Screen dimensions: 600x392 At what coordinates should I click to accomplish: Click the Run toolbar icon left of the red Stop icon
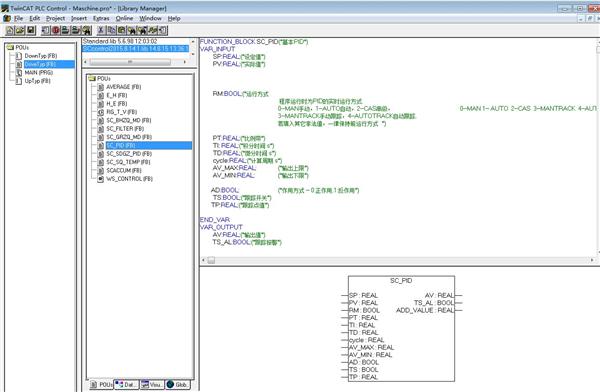pyautogui.click(x=46, y=30)
